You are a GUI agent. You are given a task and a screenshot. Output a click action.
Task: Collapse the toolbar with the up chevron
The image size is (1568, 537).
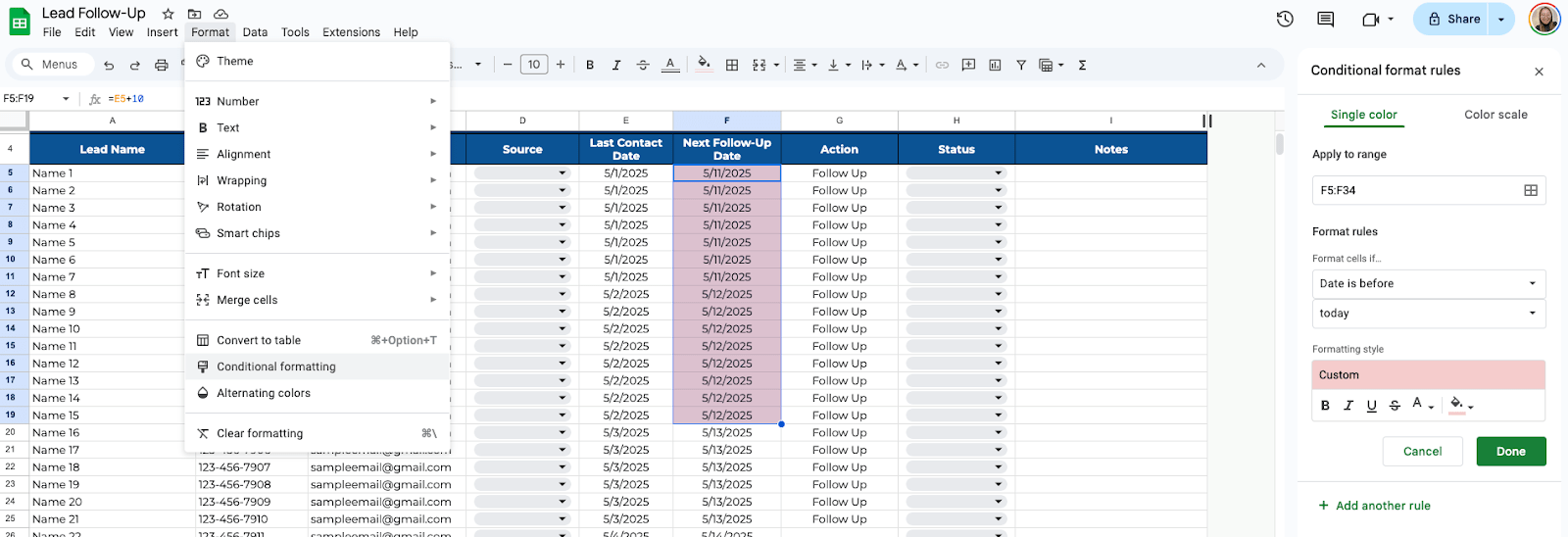(1261, 65)
